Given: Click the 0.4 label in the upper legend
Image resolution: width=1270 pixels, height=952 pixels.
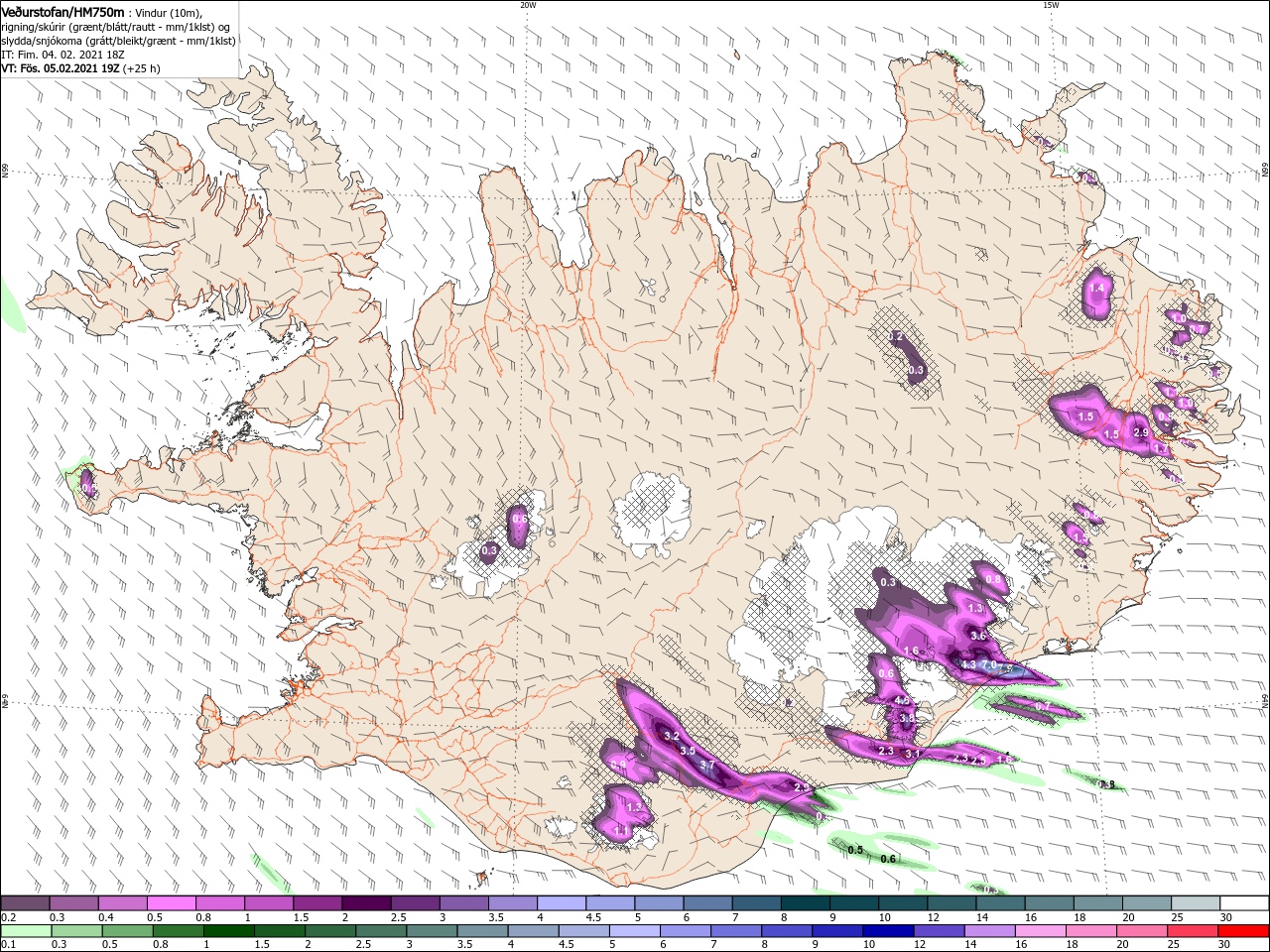Looking at the screenshot, I should point(104,917).
